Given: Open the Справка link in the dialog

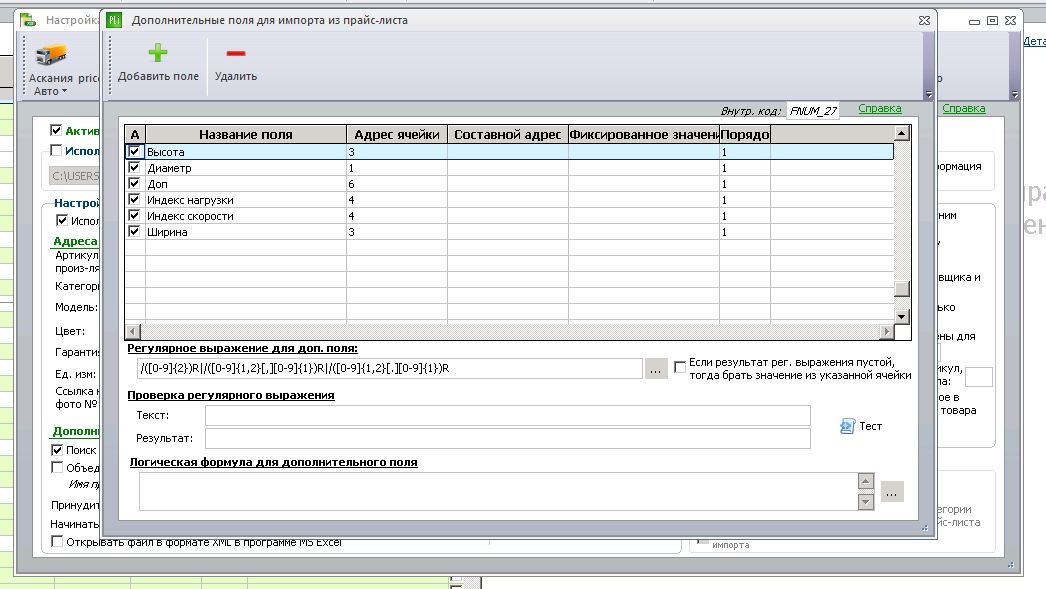Looking at the screenshot, I should [x=879, y=108].
